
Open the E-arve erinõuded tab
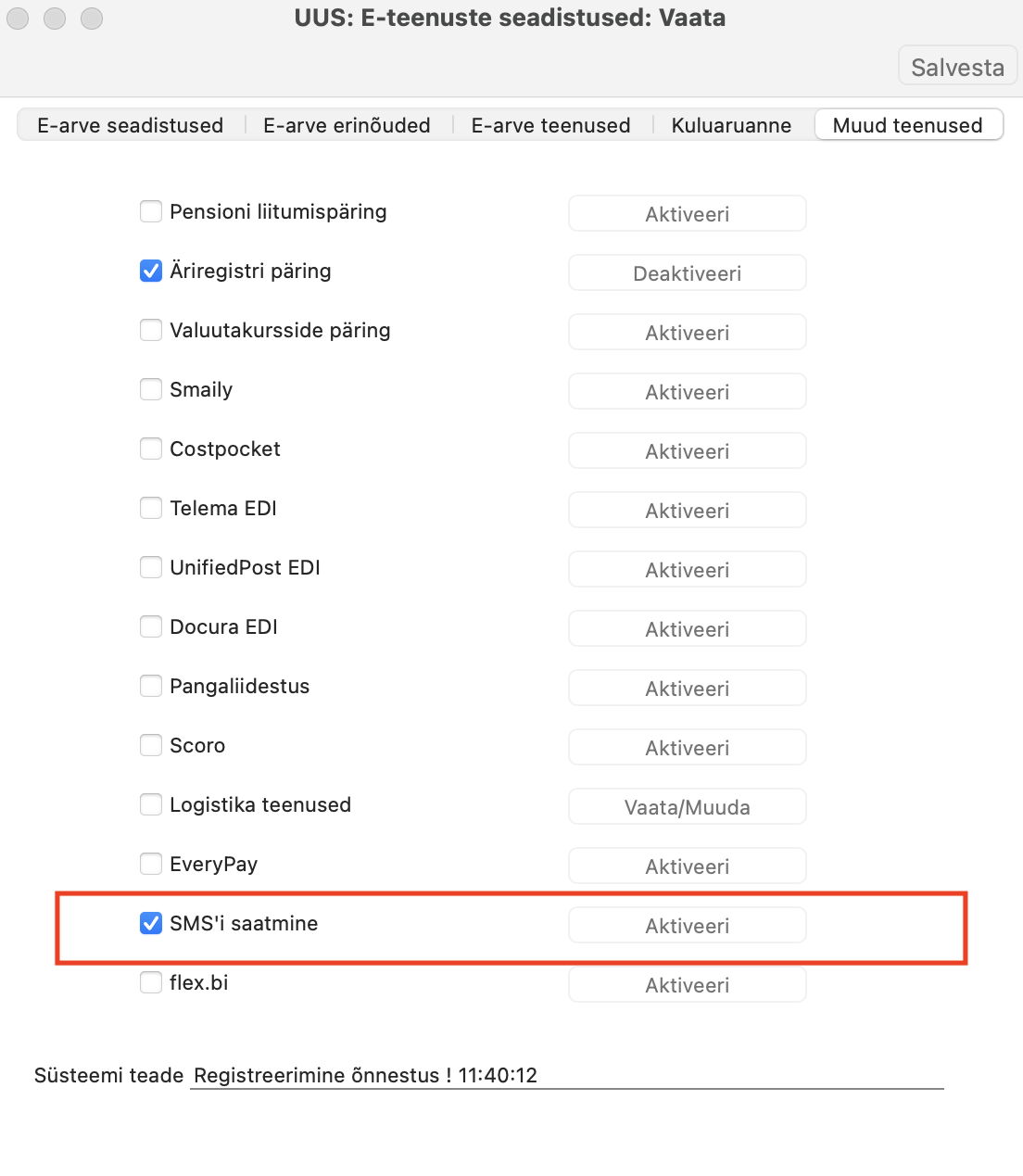[x=347, y=125]
